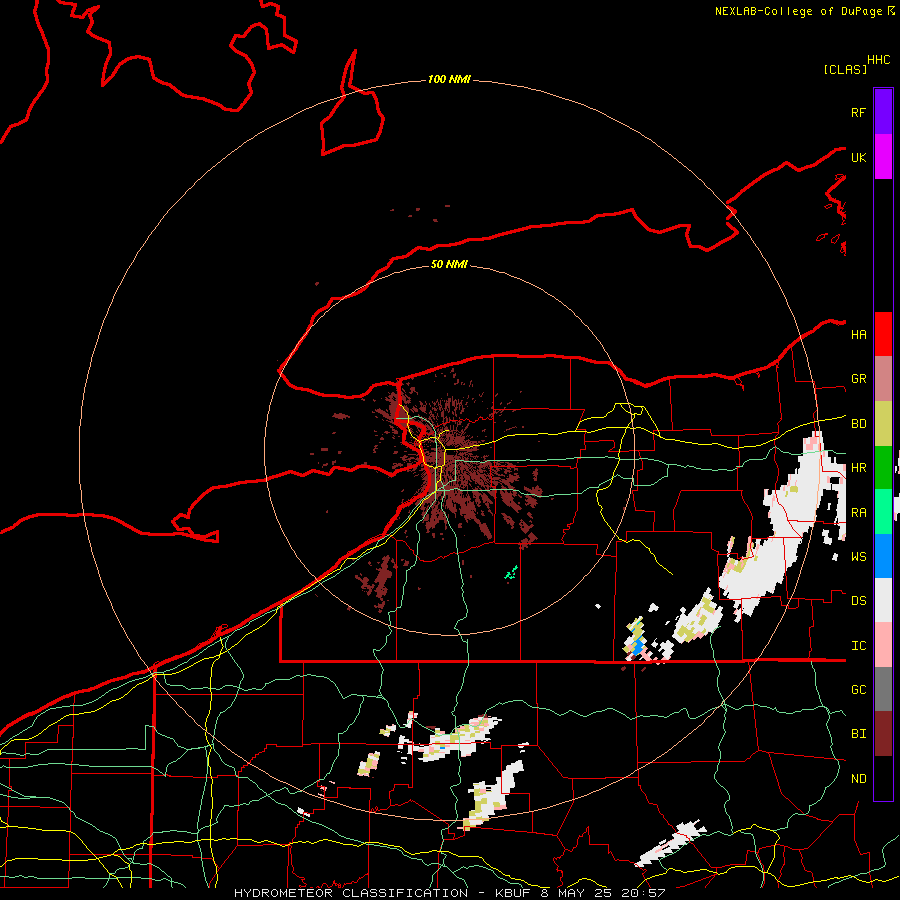Click the "HHC" product label
Image resolution: width=900 pixels, height=900 pixels.
tap(879, 60)
